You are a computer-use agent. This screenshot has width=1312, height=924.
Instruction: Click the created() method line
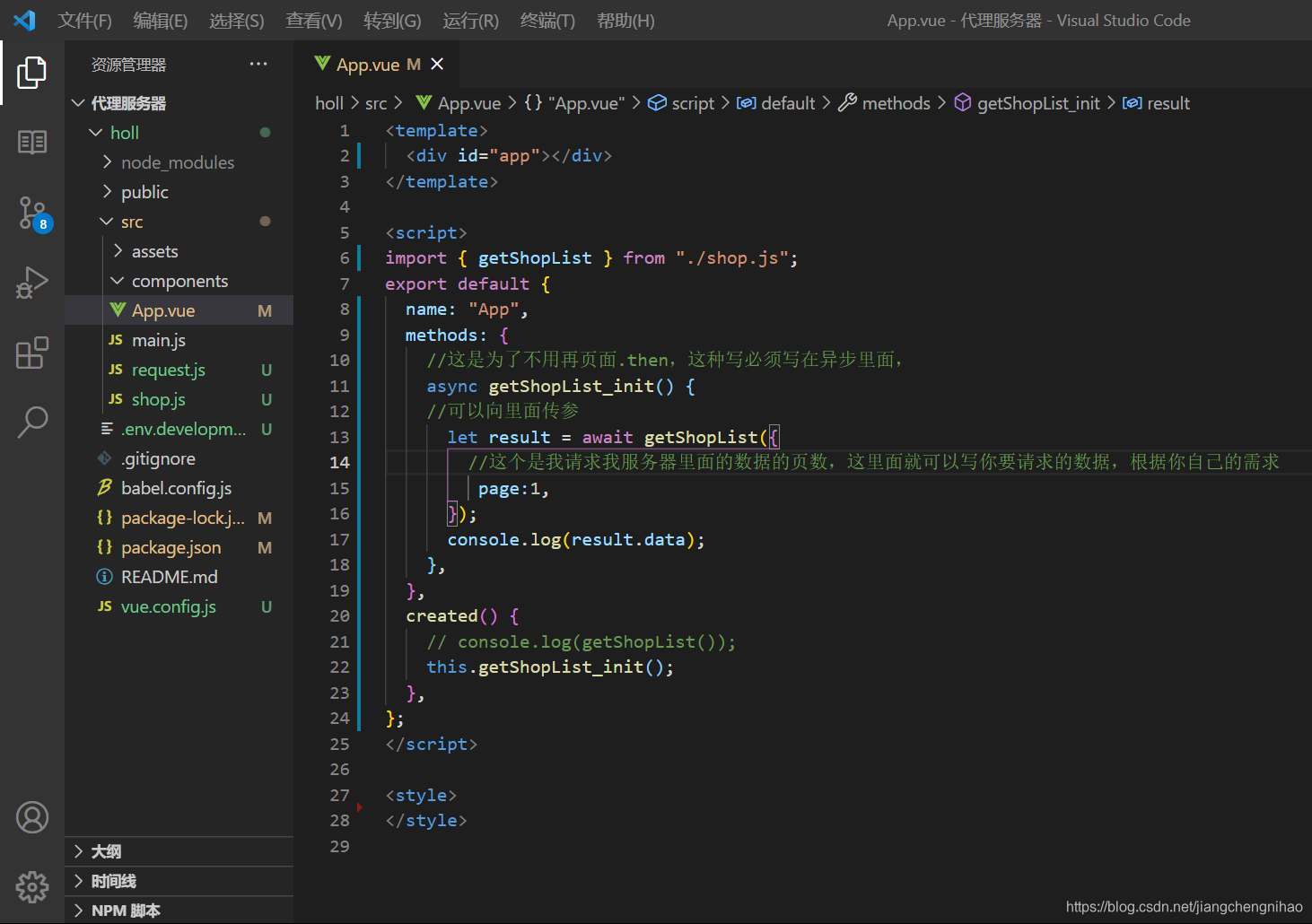pyautogui.click(x=462, y=616)
